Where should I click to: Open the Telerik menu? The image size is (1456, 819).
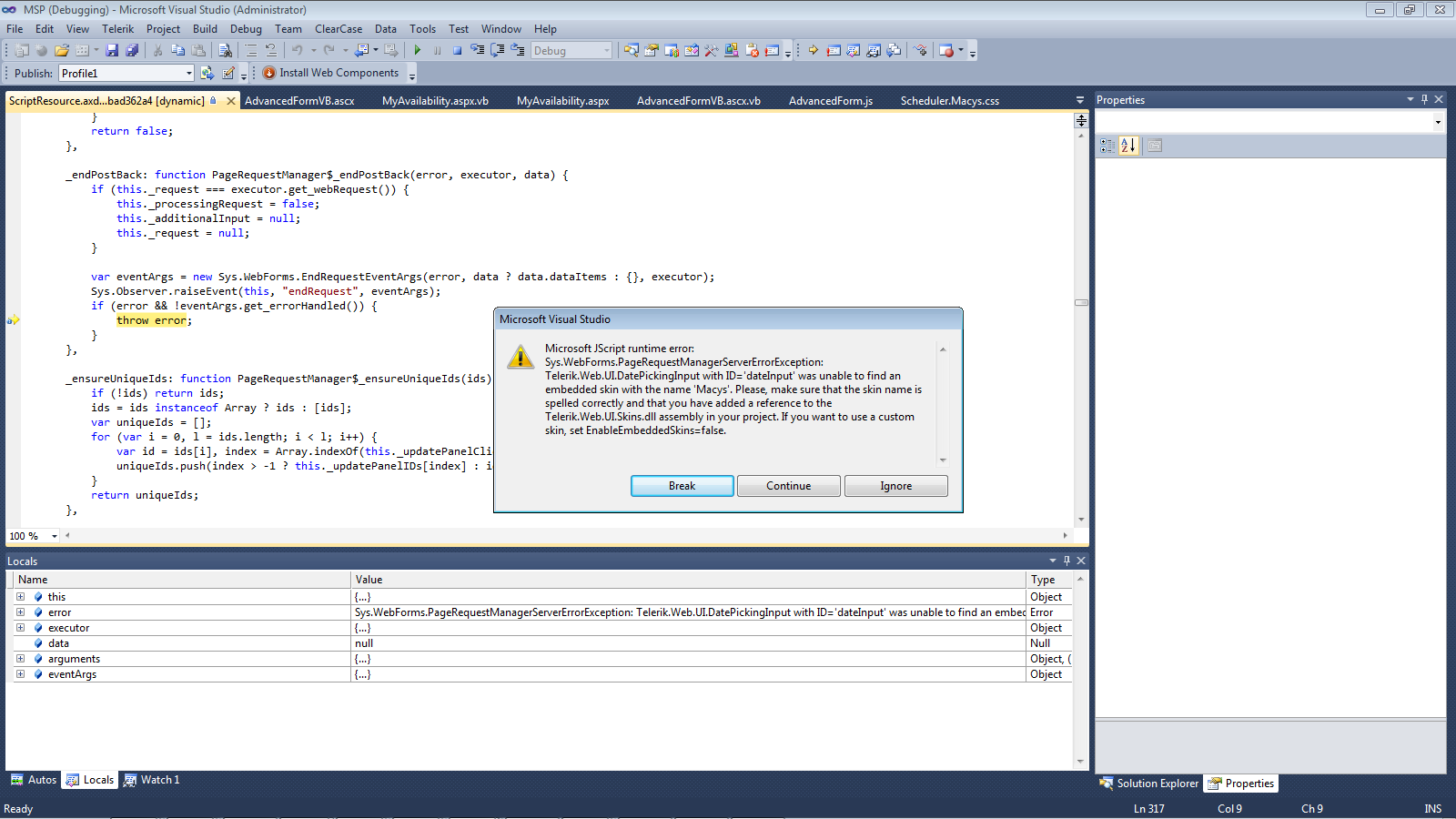(x=117, y=29)
